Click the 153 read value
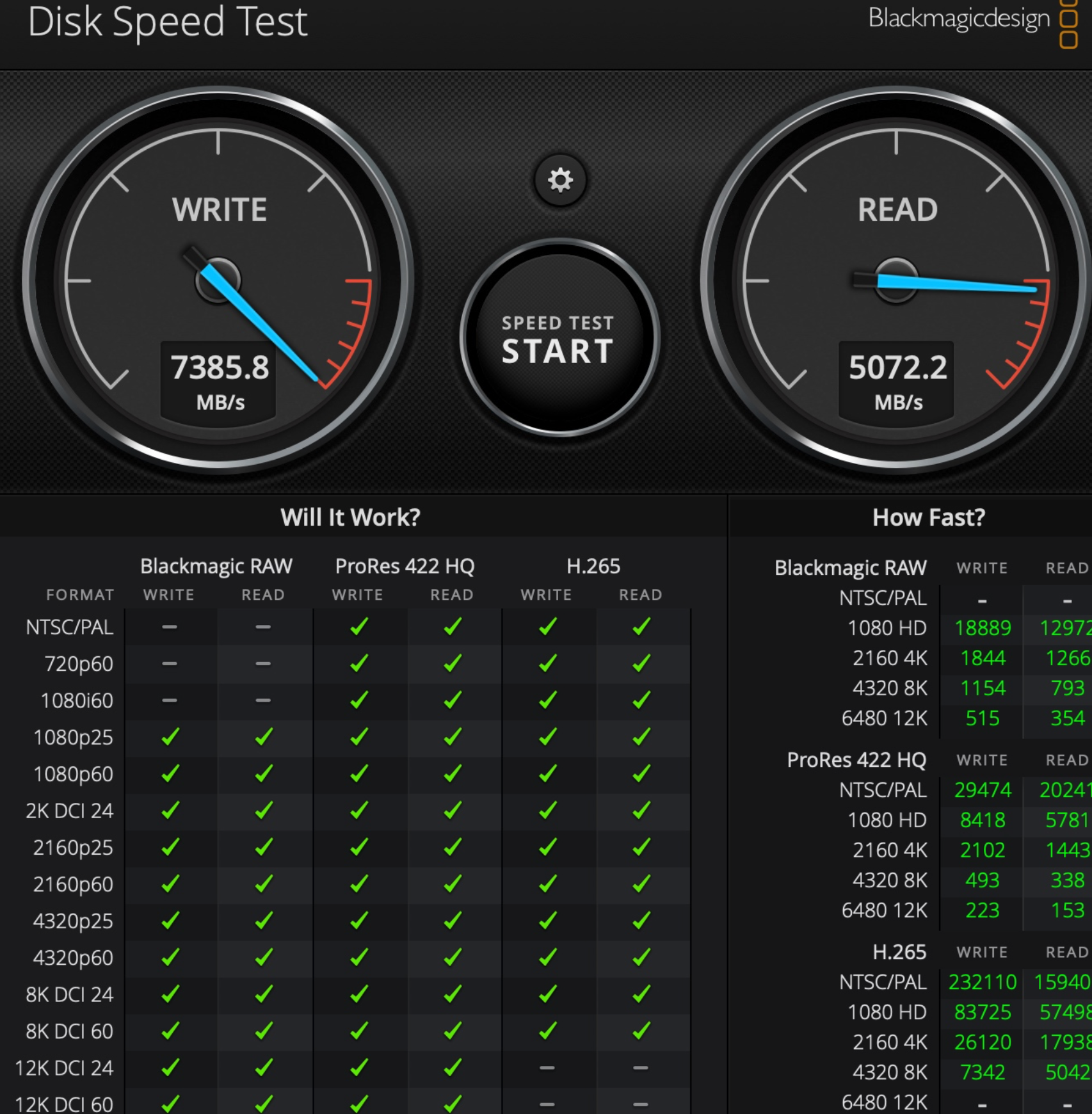The width and height of the screenshot is (1092, 1114). (x=1068, y=910)
